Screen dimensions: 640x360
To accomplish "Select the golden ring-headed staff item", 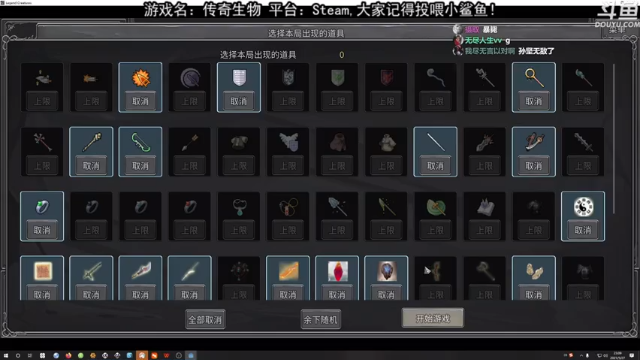I will (534, 77).
